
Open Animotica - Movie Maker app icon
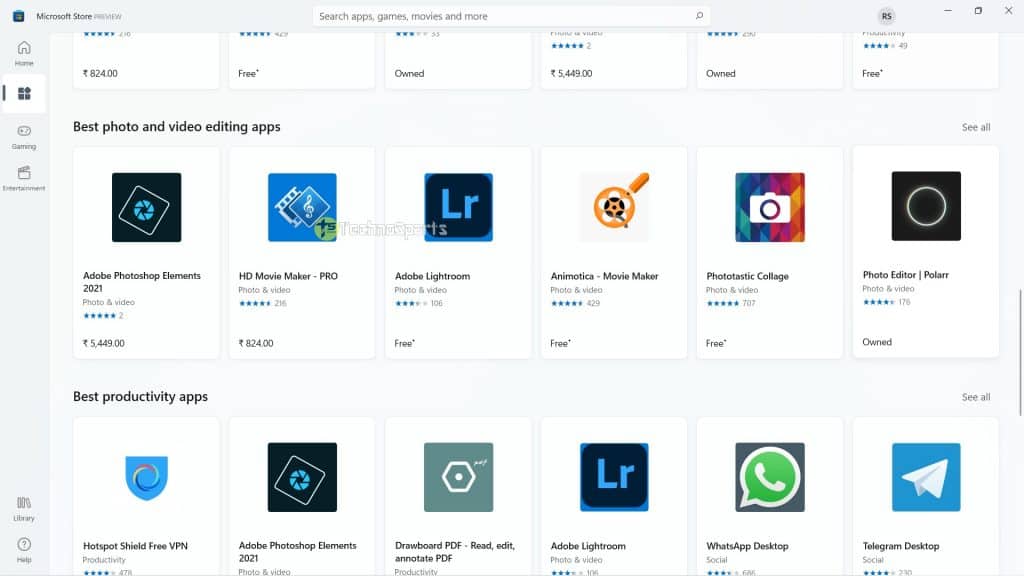614,207
